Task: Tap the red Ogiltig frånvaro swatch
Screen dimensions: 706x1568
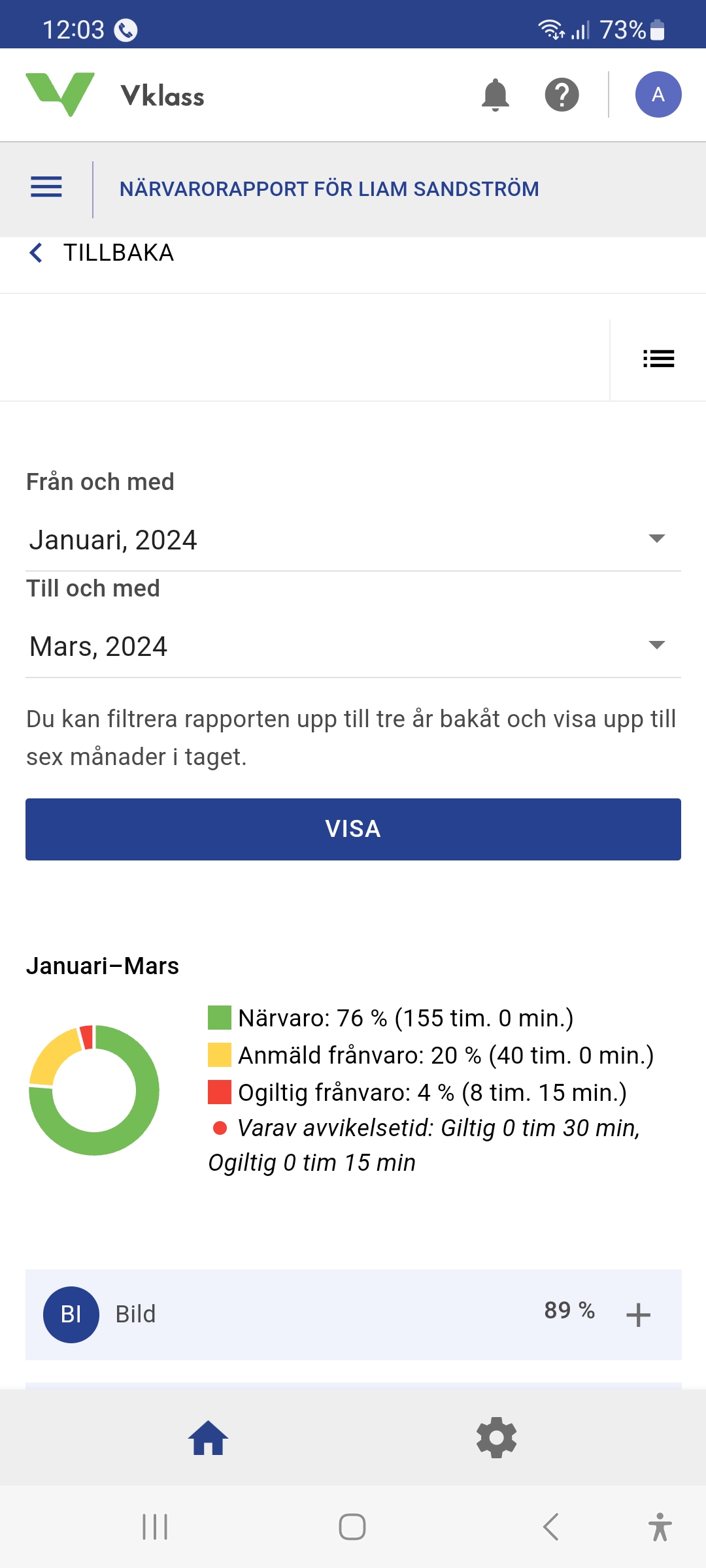Action: click(x=219, y=1092)
